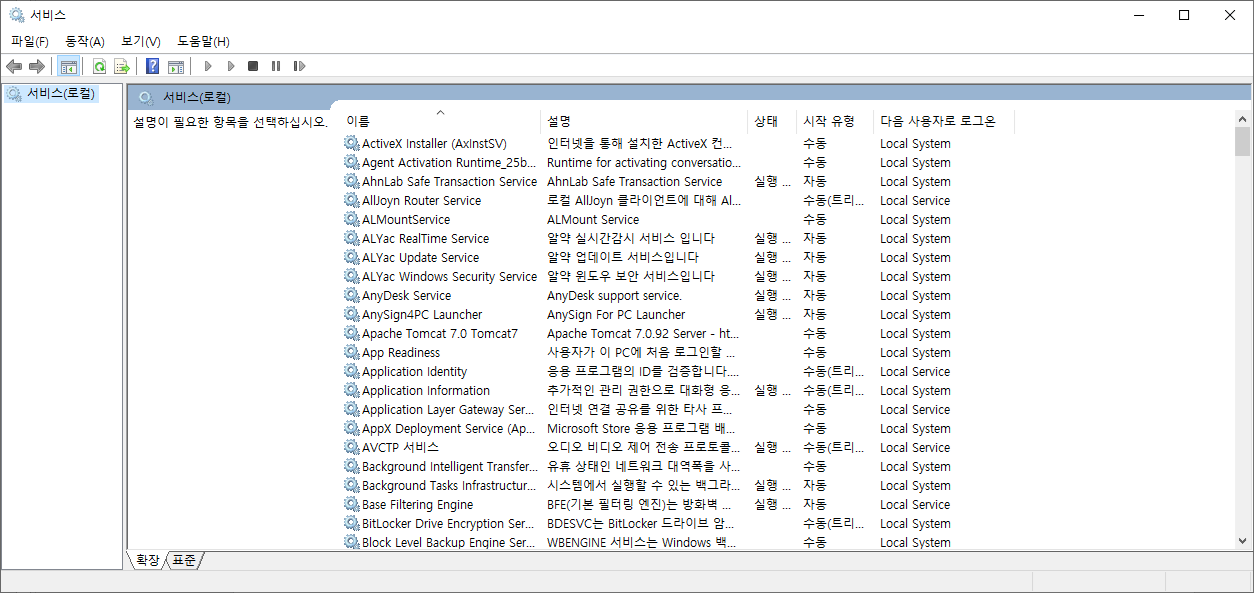Click the description '알약 실시간감시 서비스 입니다'

click(631, 238)
